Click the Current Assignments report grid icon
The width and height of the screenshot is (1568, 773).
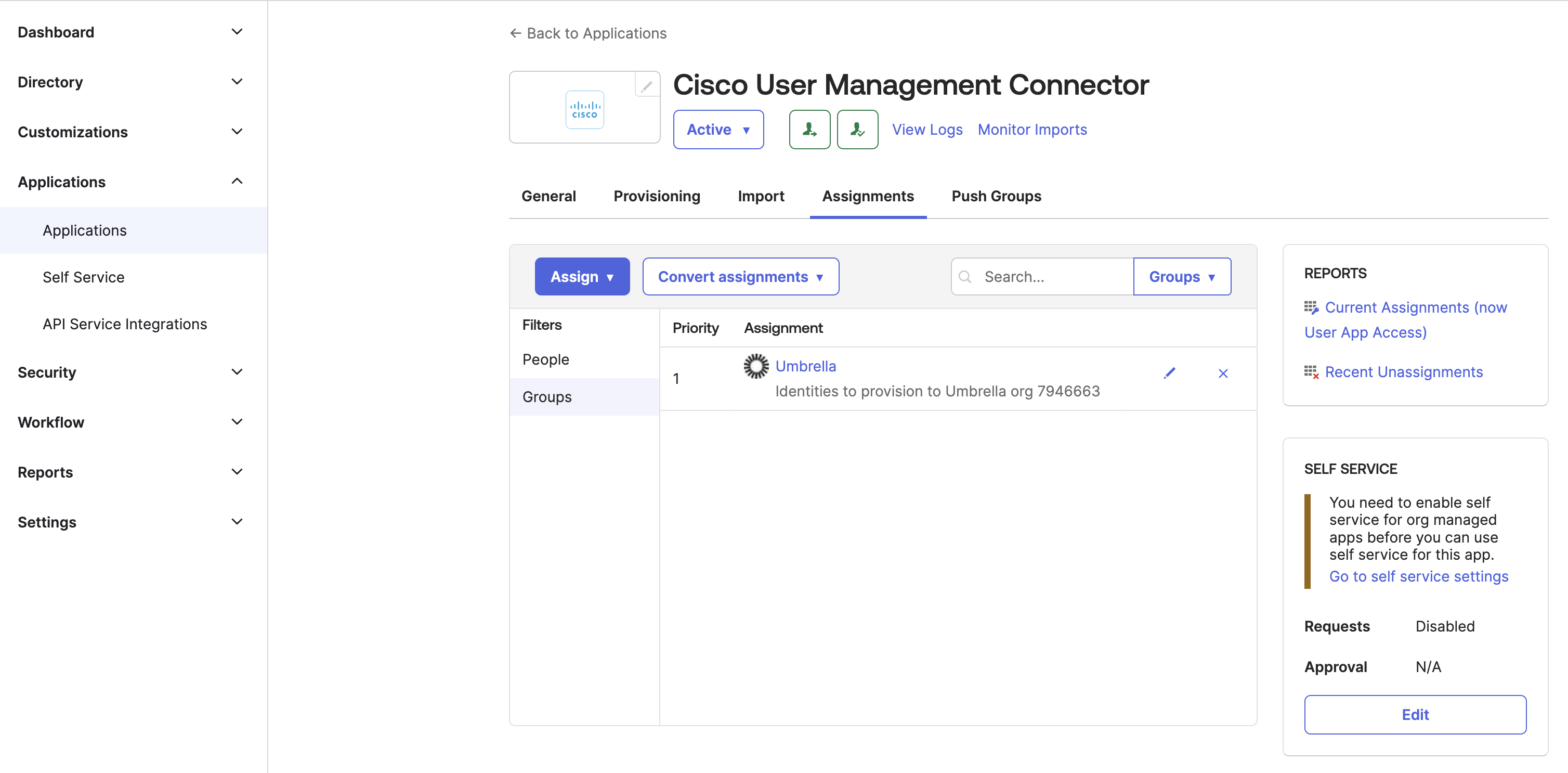pos(1311,307)
